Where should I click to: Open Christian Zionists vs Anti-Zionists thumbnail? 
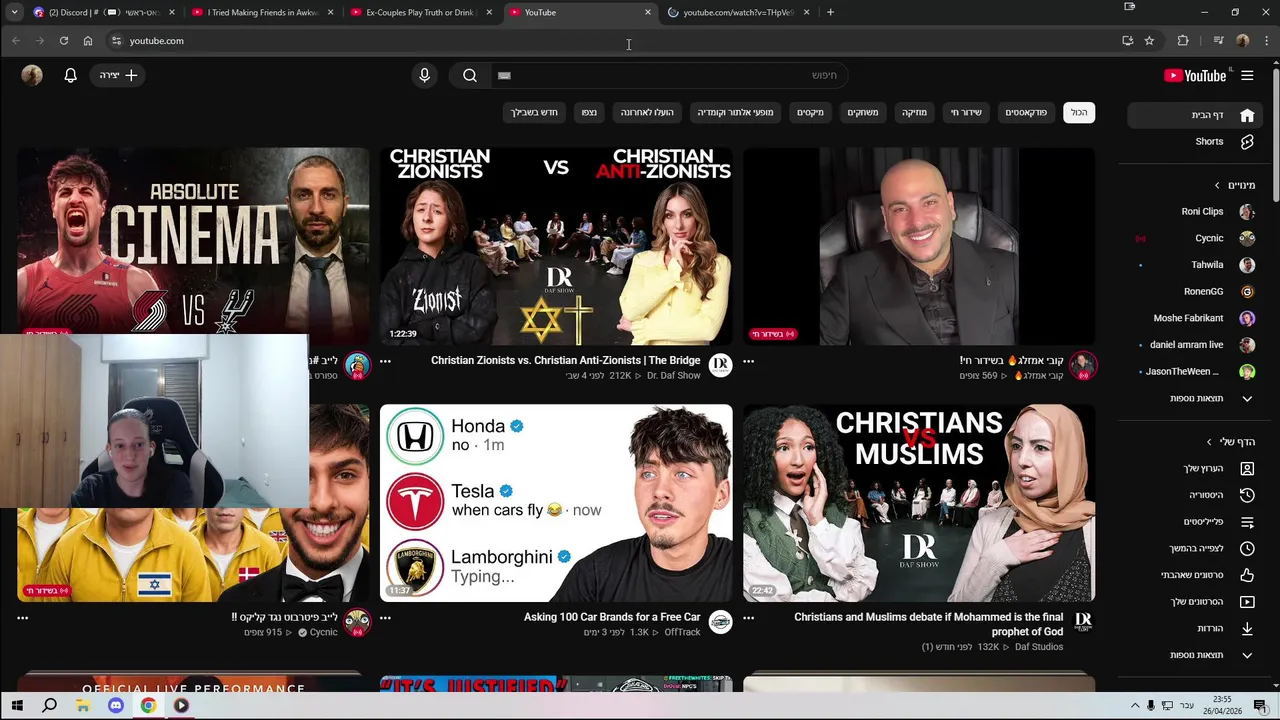pyautogui.click(x=556, y=246)
